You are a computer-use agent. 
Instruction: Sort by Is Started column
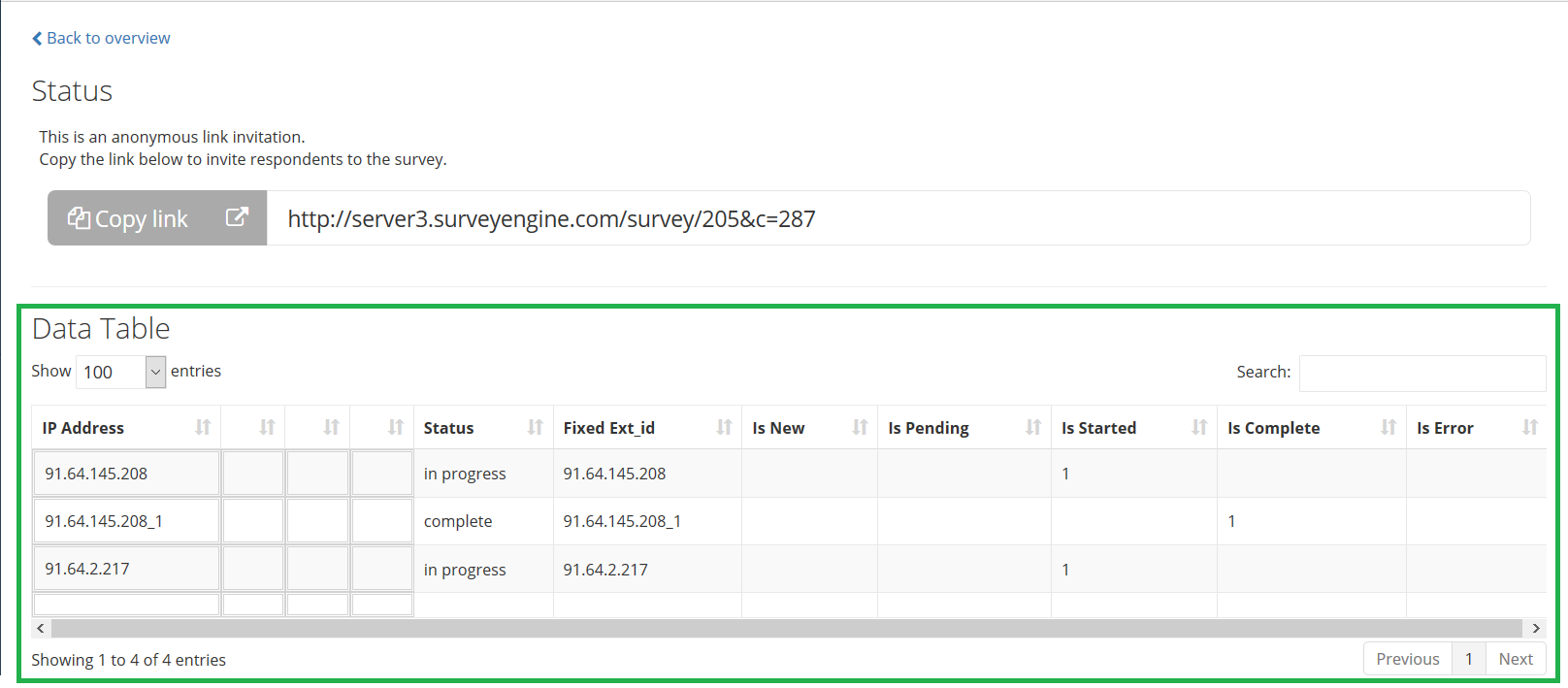coord(1132,428)
